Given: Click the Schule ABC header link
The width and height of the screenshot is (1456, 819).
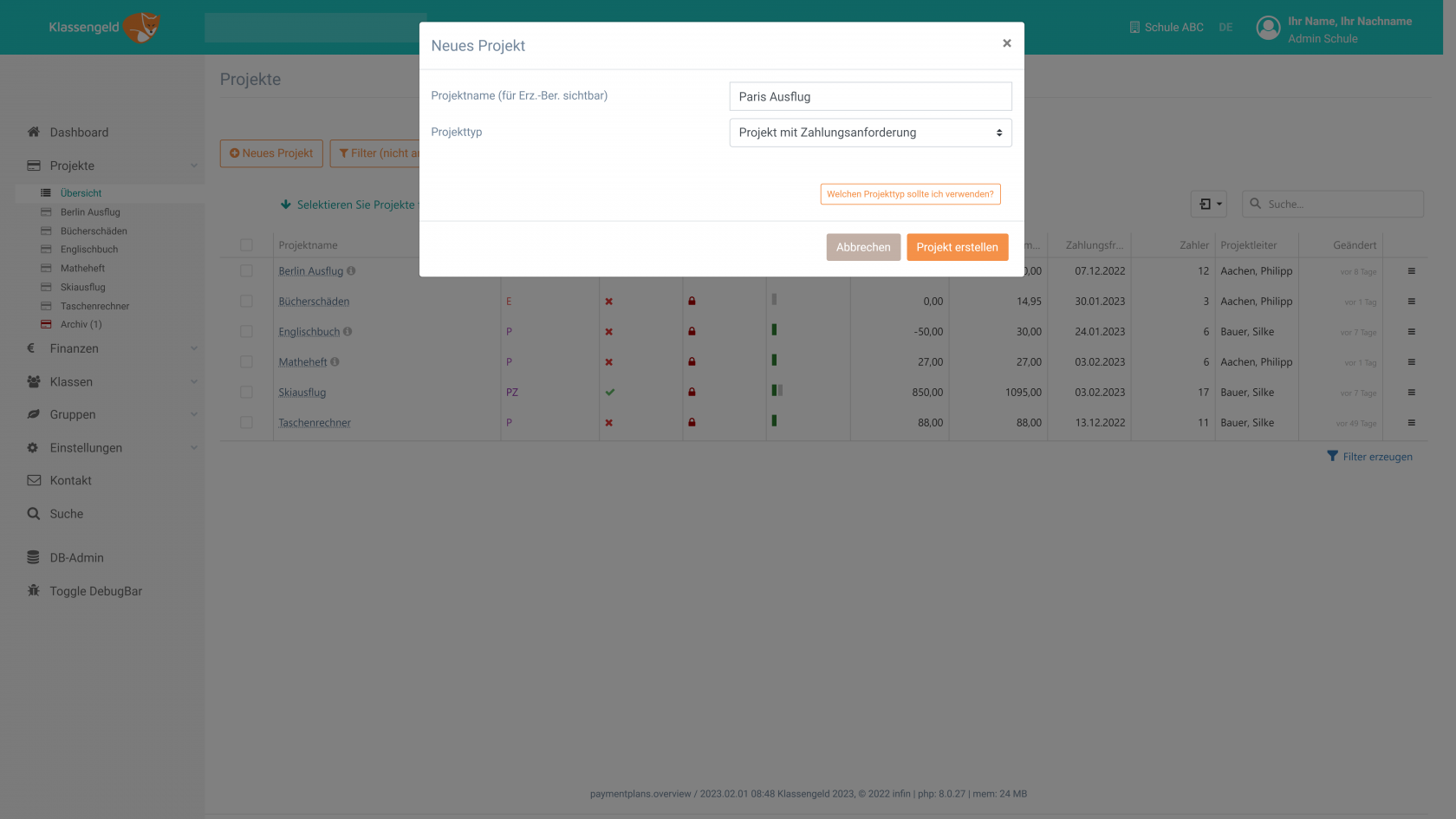Looking at the screenshot, I should [x=1167, y=27].
